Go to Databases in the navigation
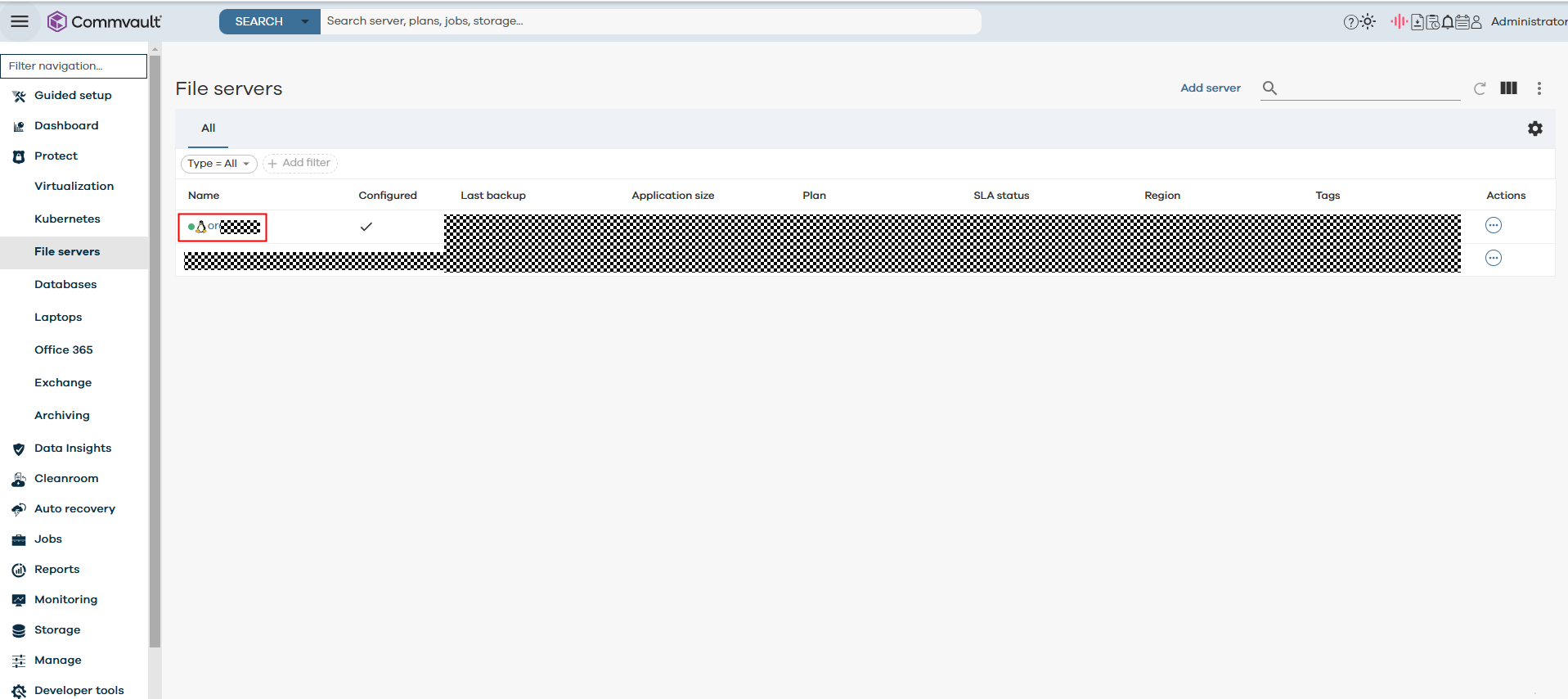Screen dimensions: 1568x699 pyautogui.click(x=65, y=284)
